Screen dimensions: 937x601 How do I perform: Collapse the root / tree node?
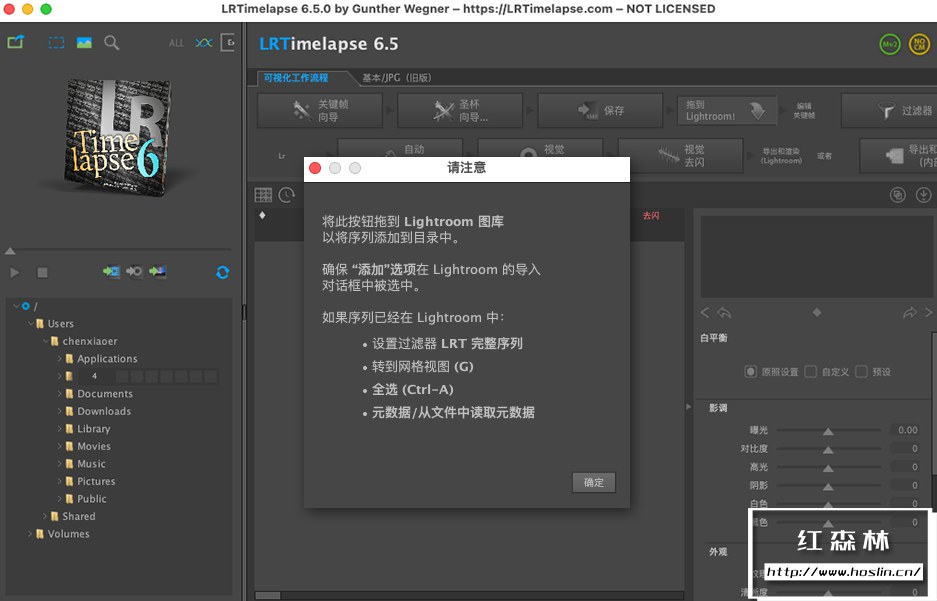point(16,306)
